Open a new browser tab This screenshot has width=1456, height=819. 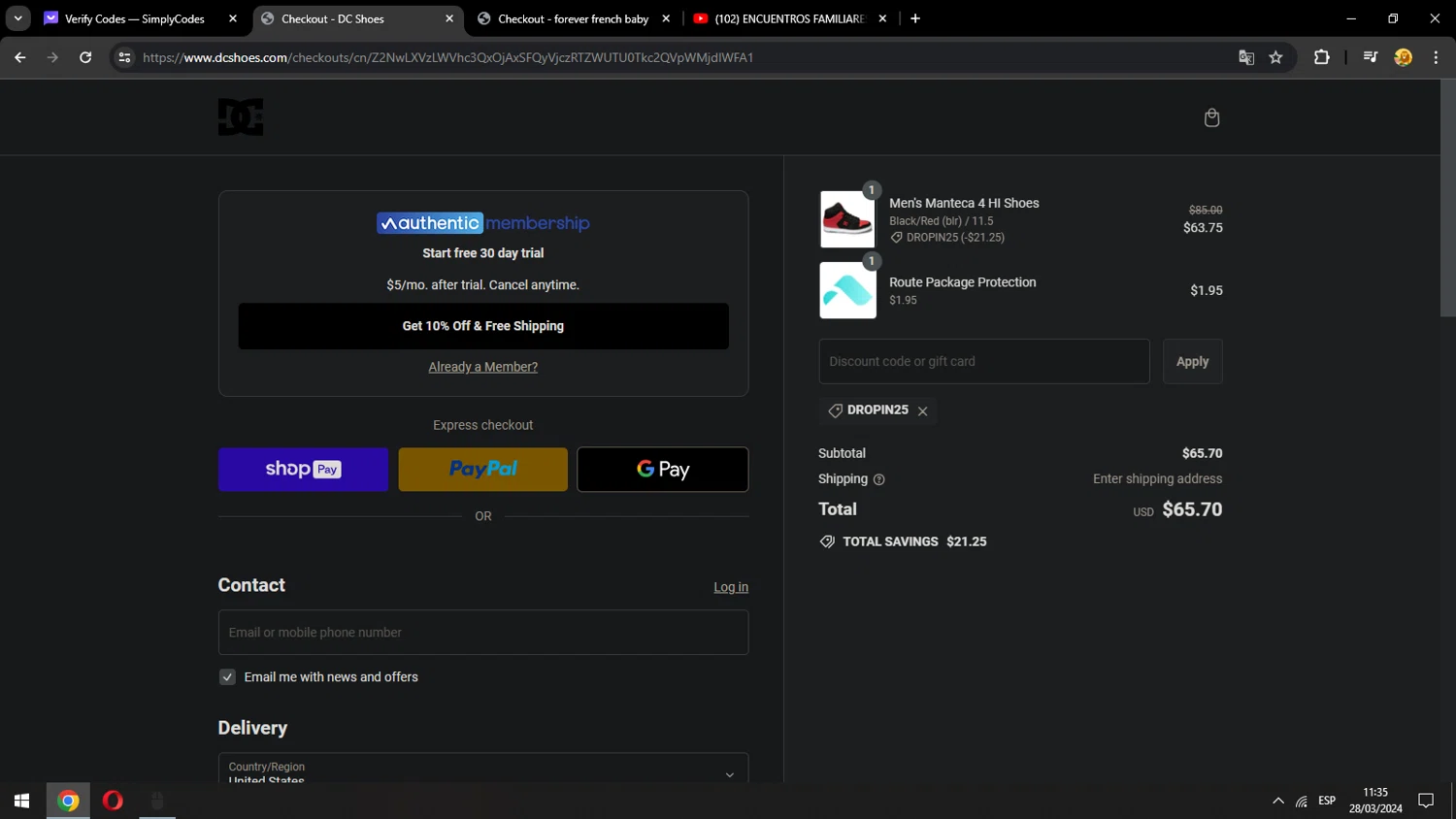pos(915,18)
